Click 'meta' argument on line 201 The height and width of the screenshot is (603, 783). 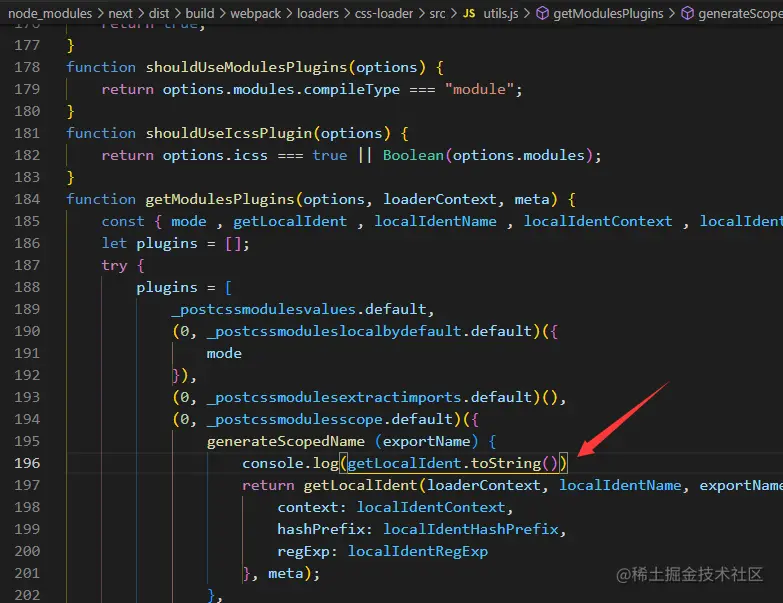[286, 574]
